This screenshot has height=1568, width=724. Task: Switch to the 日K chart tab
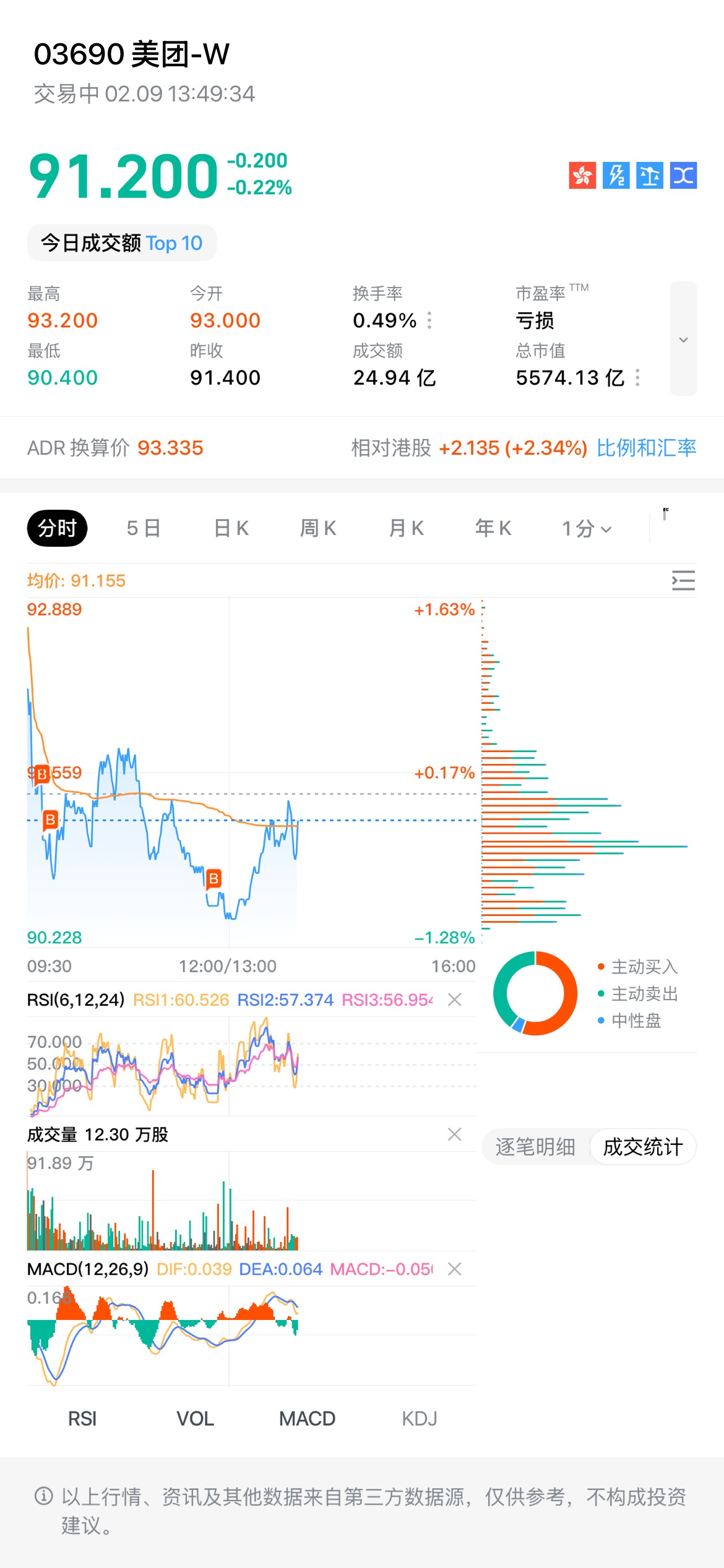point(231,529)
